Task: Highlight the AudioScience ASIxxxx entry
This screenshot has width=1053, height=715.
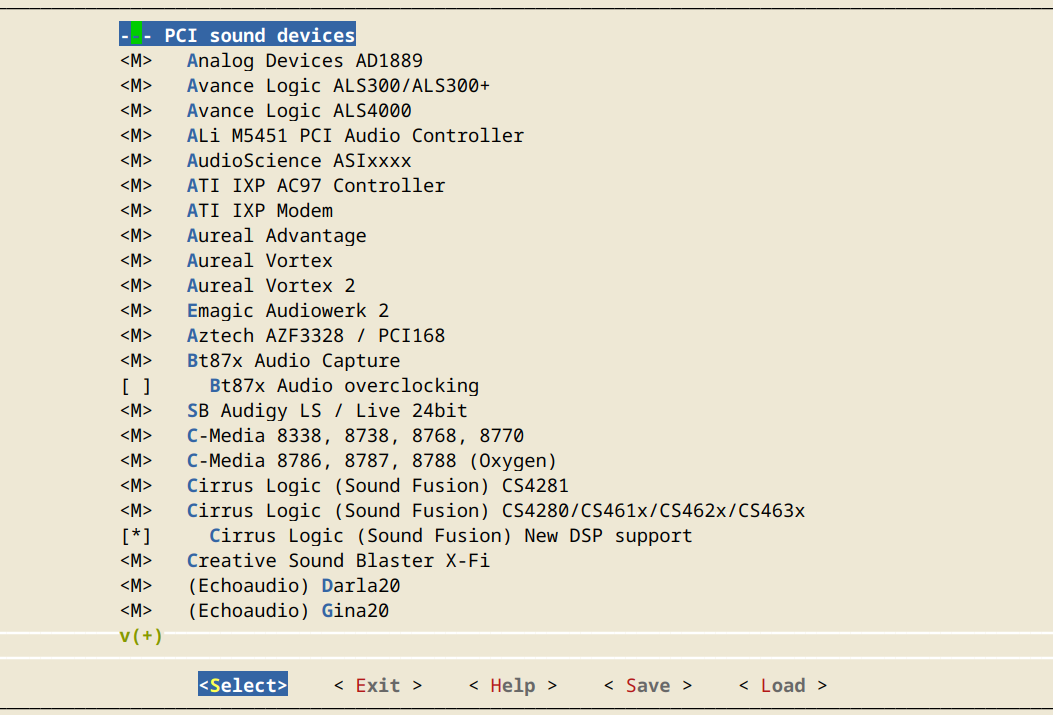Action: point(299,161)
